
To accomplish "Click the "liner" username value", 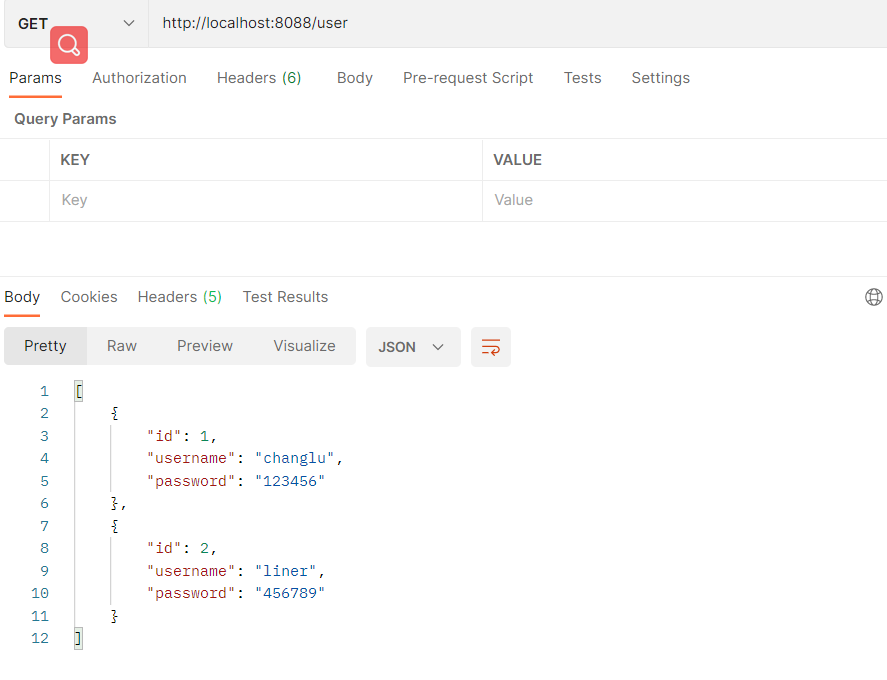I will [x=286, y=571].
